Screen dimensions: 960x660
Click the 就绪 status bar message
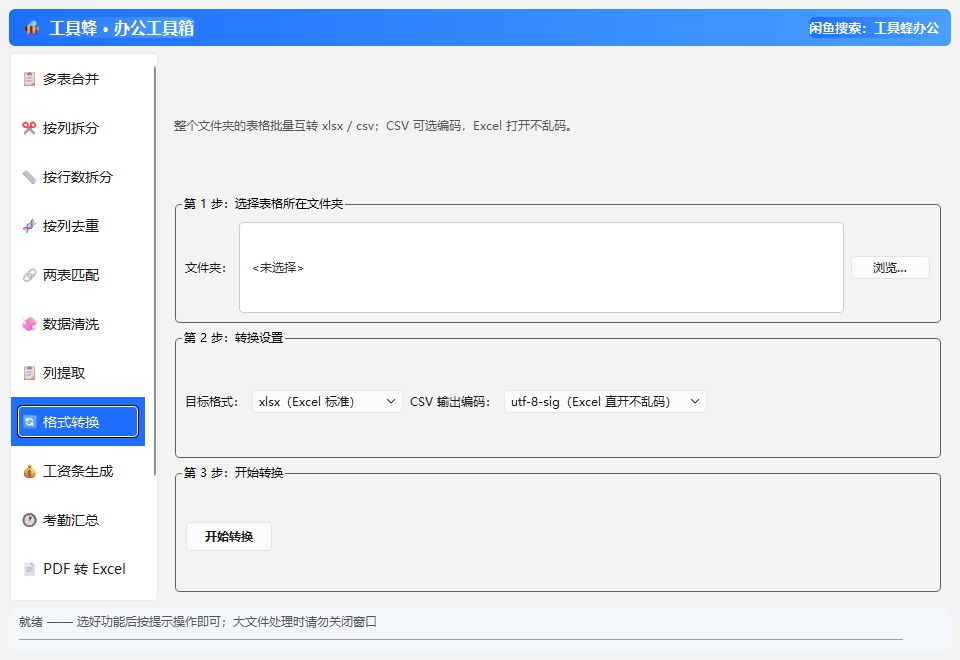tap(198, 622)
